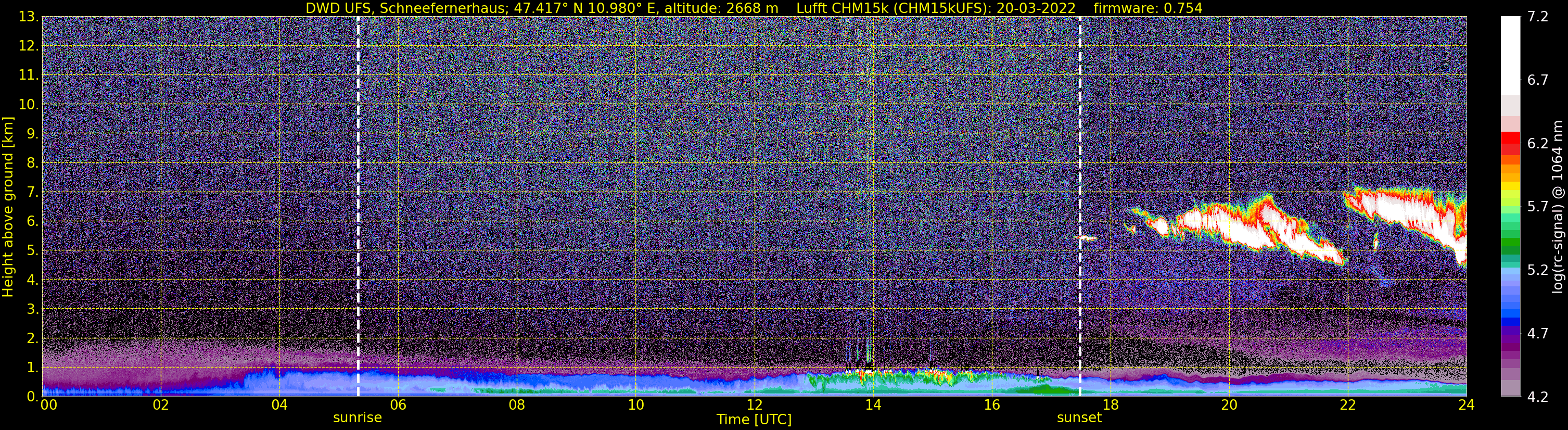Click the 04 tick on time axis
This screenshot has width=1568, height=430.
tap(279, 404)
